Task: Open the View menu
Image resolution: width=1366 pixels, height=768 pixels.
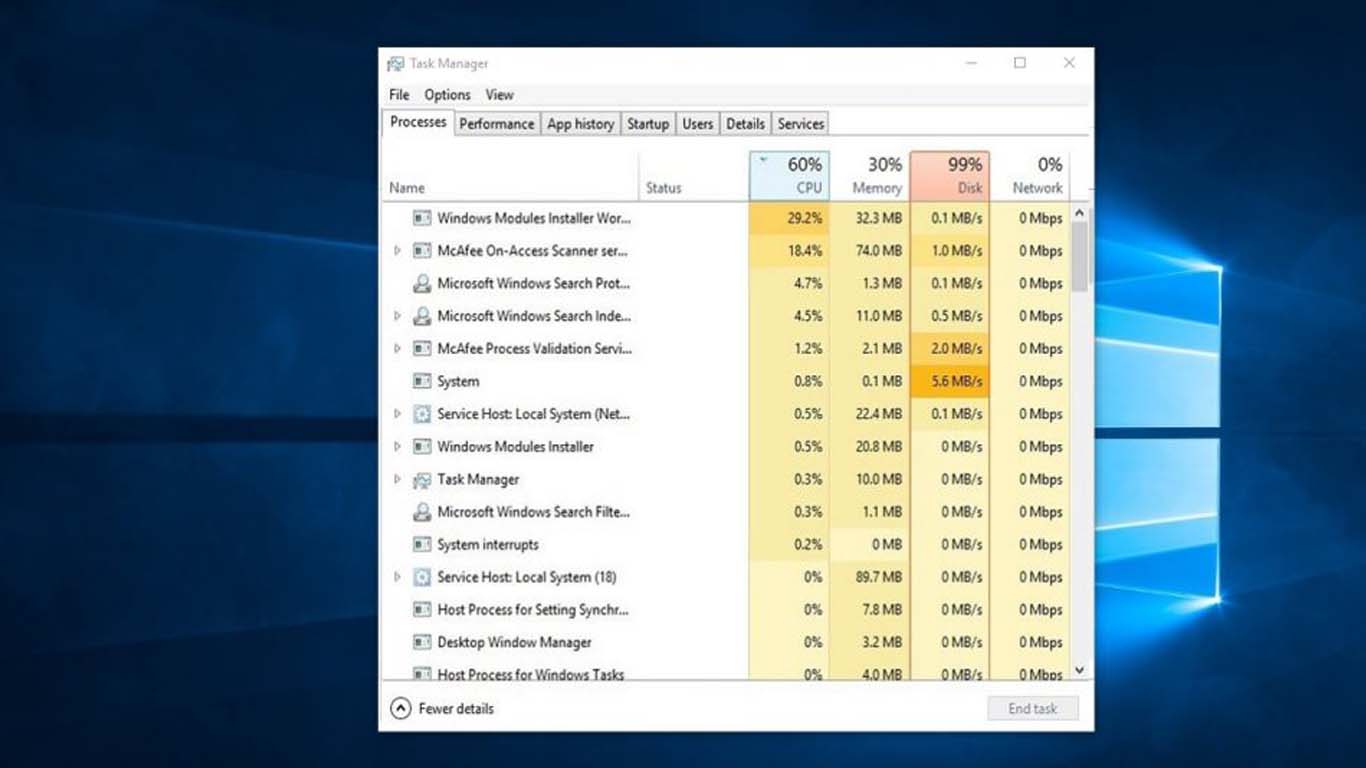Action: click(499, 94)
